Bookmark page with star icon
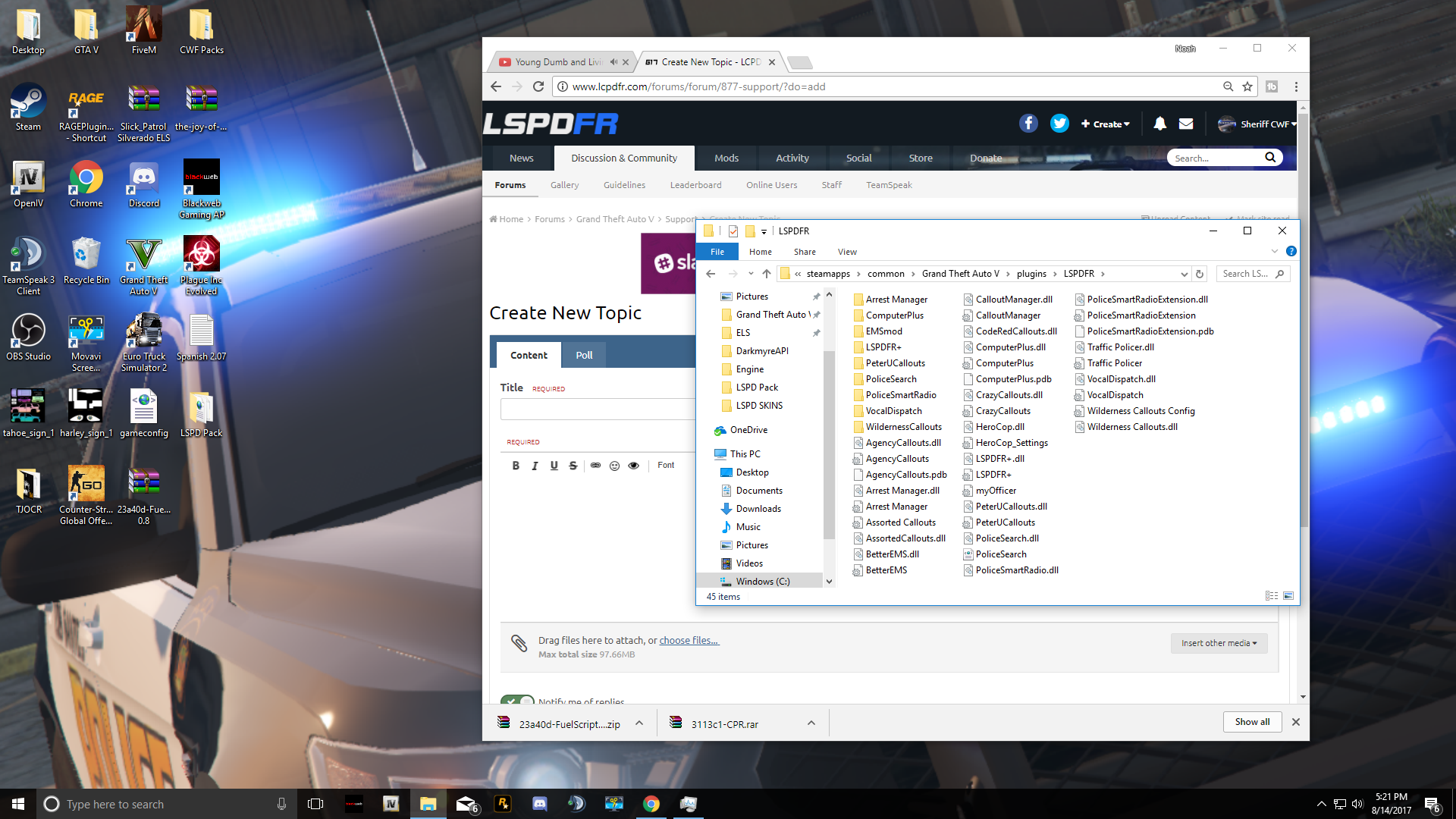Image resolution: width=1456 pixels, height=819 pixels. pos(1247,86)
